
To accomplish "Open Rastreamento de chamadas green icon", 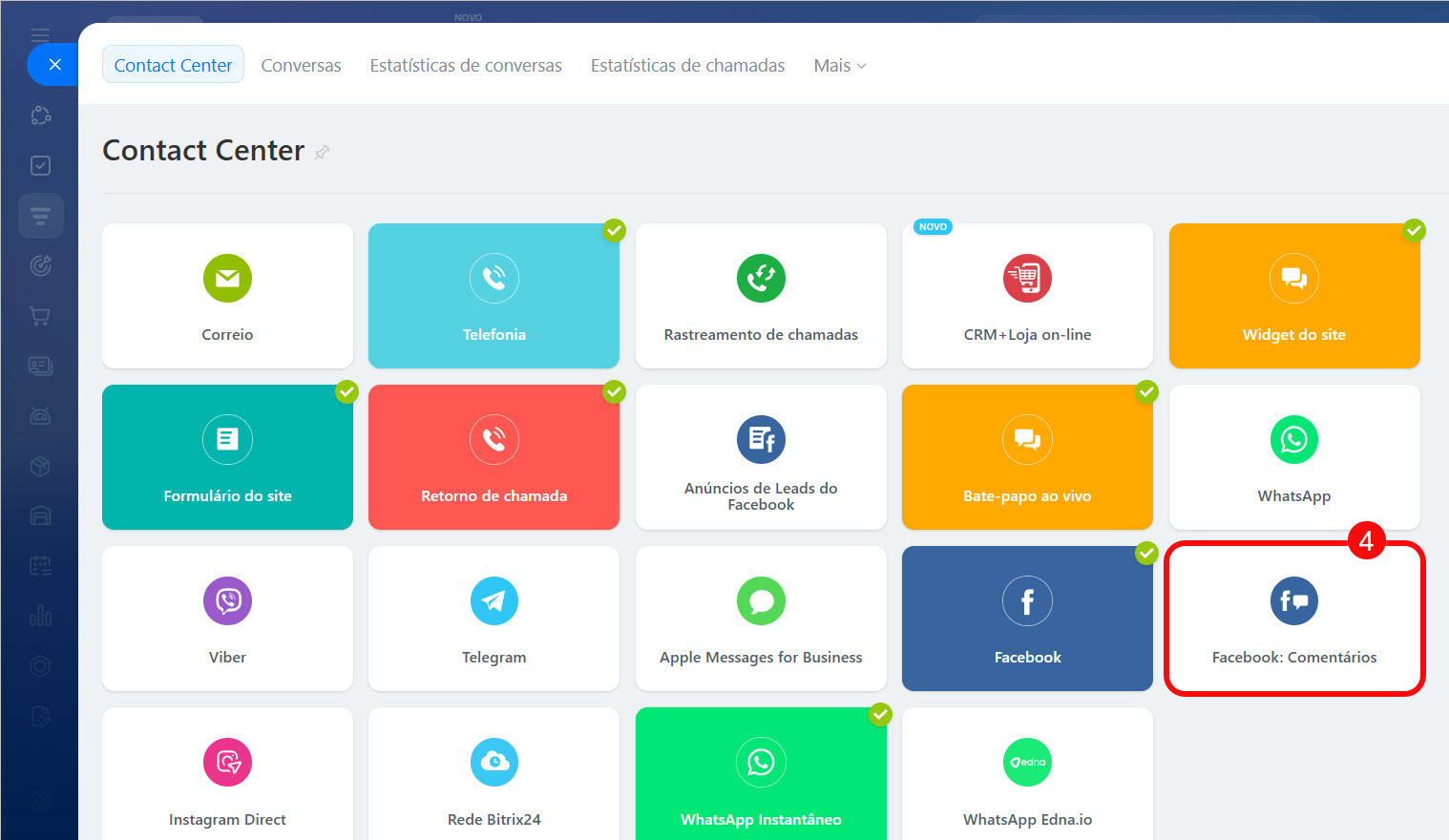I will [761, 278].
